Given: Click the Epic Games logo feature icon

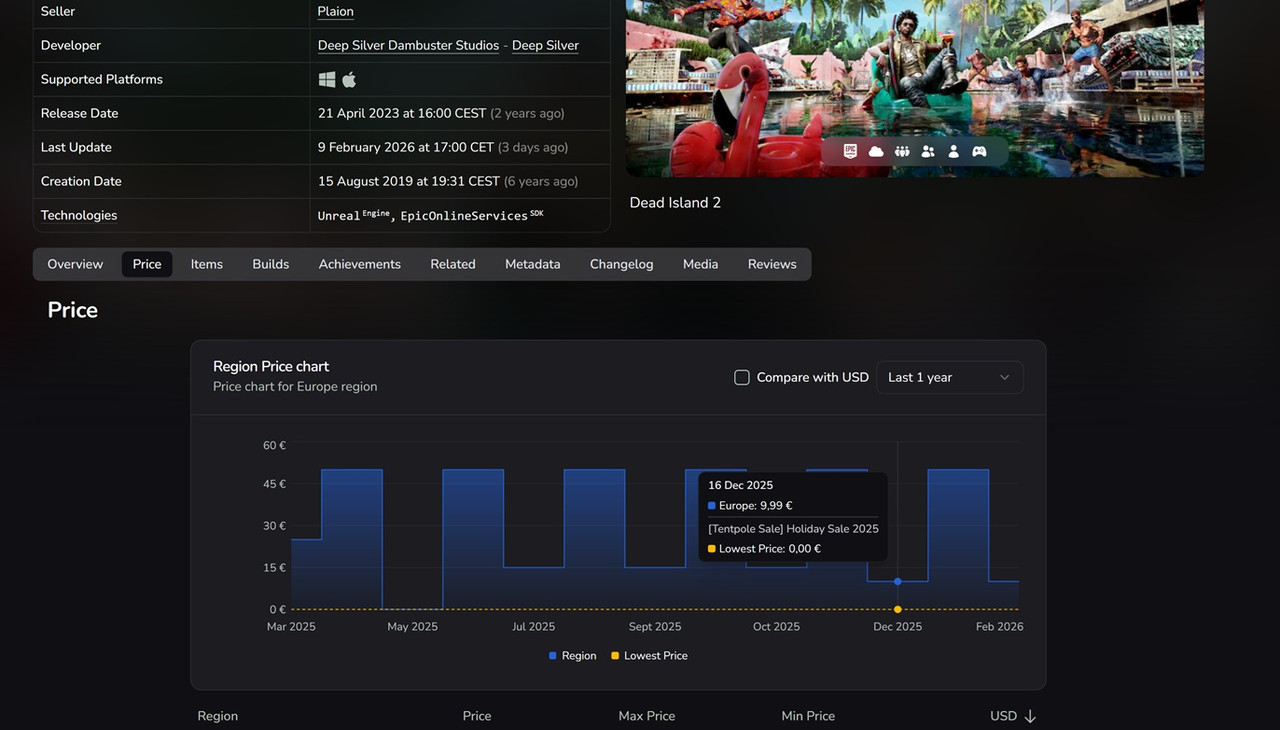Looking at the screenshot, I should point(850,151).
